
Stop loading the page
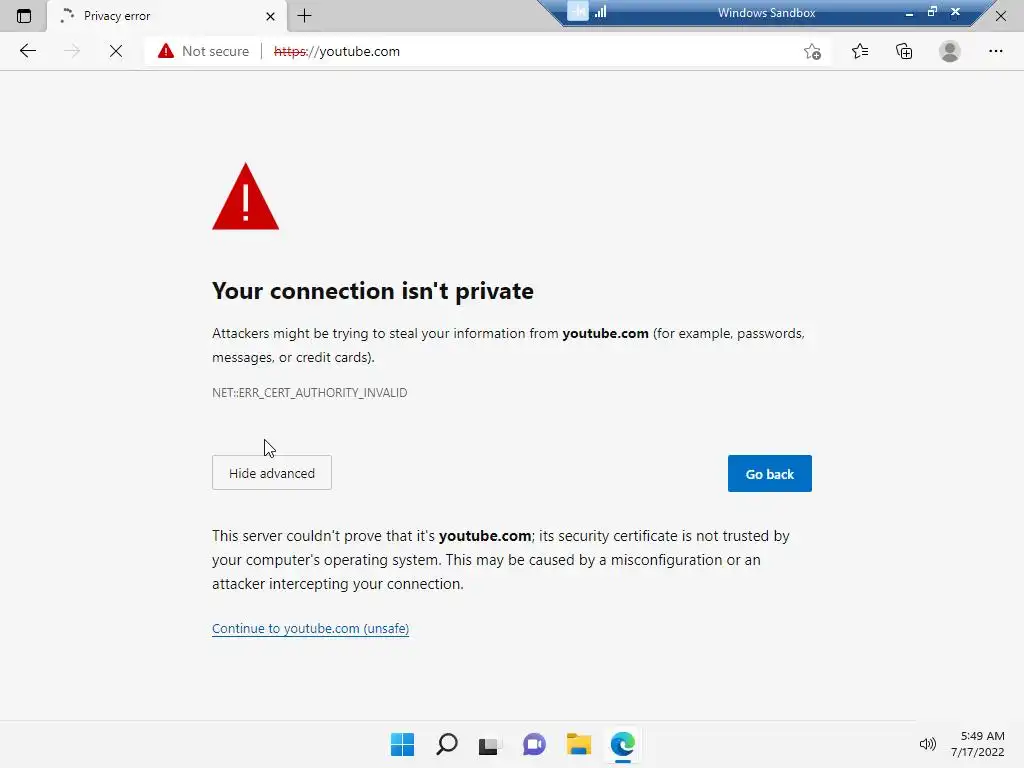(116, 51)
